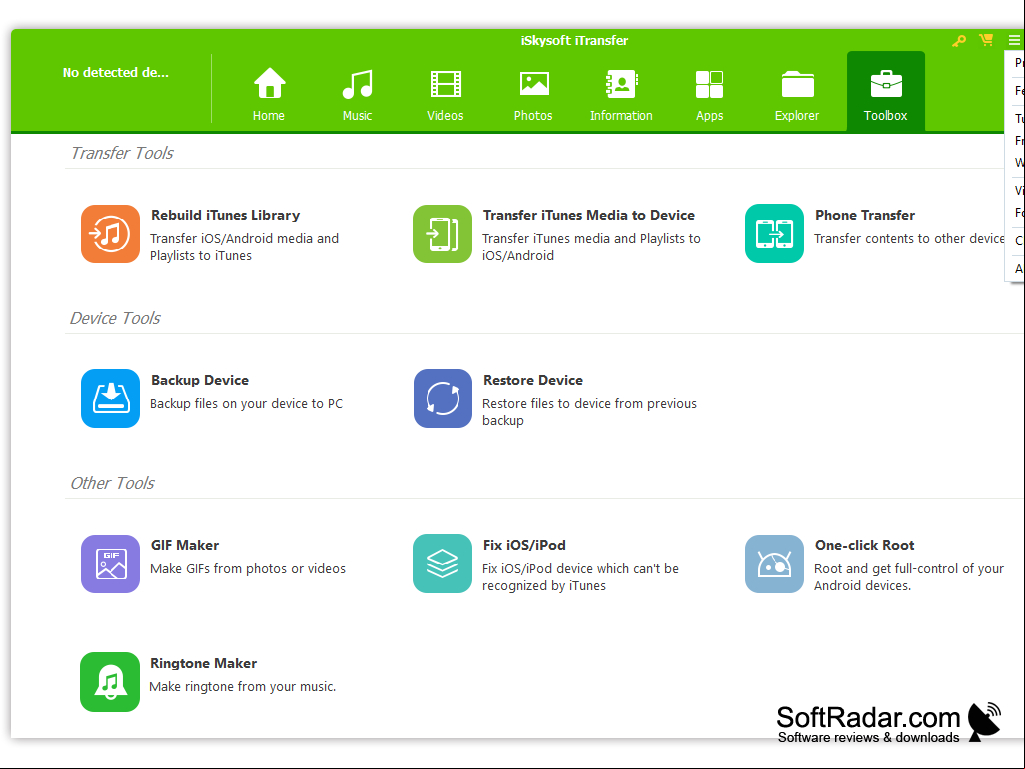Open Rebuild iTunes Library title link
Screen dimensions: 1025x769
click(x=226, y=215)
